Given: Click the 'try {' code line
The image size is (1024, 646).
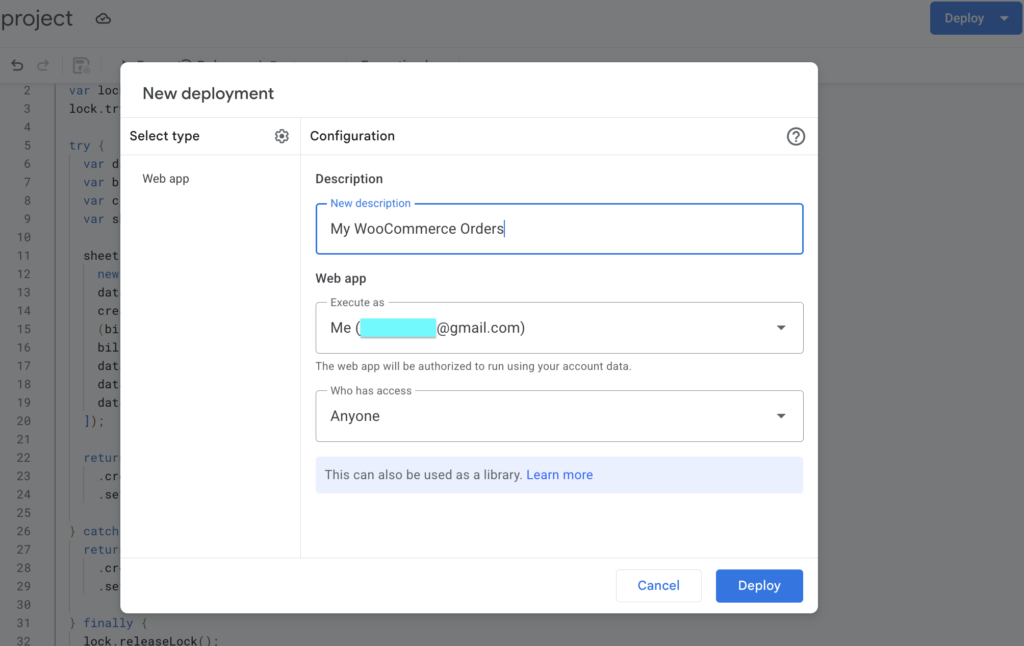Looking at the screenshot, I should [87, 146].
